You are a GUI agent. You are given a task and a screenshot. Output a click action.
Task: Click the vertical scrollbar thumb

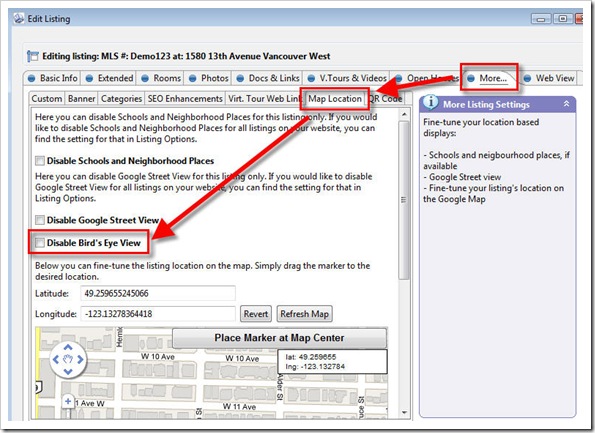[404, 200]
